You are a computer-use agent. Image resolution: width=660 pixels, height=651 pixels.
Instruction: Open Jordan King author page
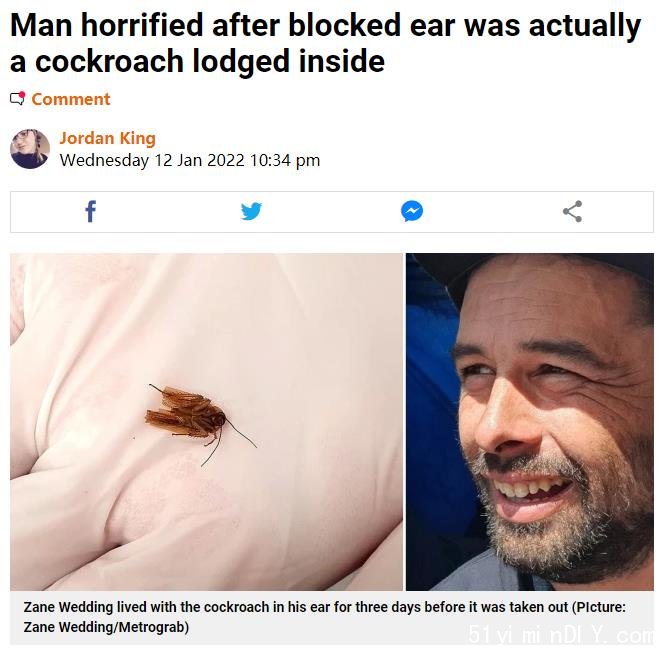coord(108,138)
